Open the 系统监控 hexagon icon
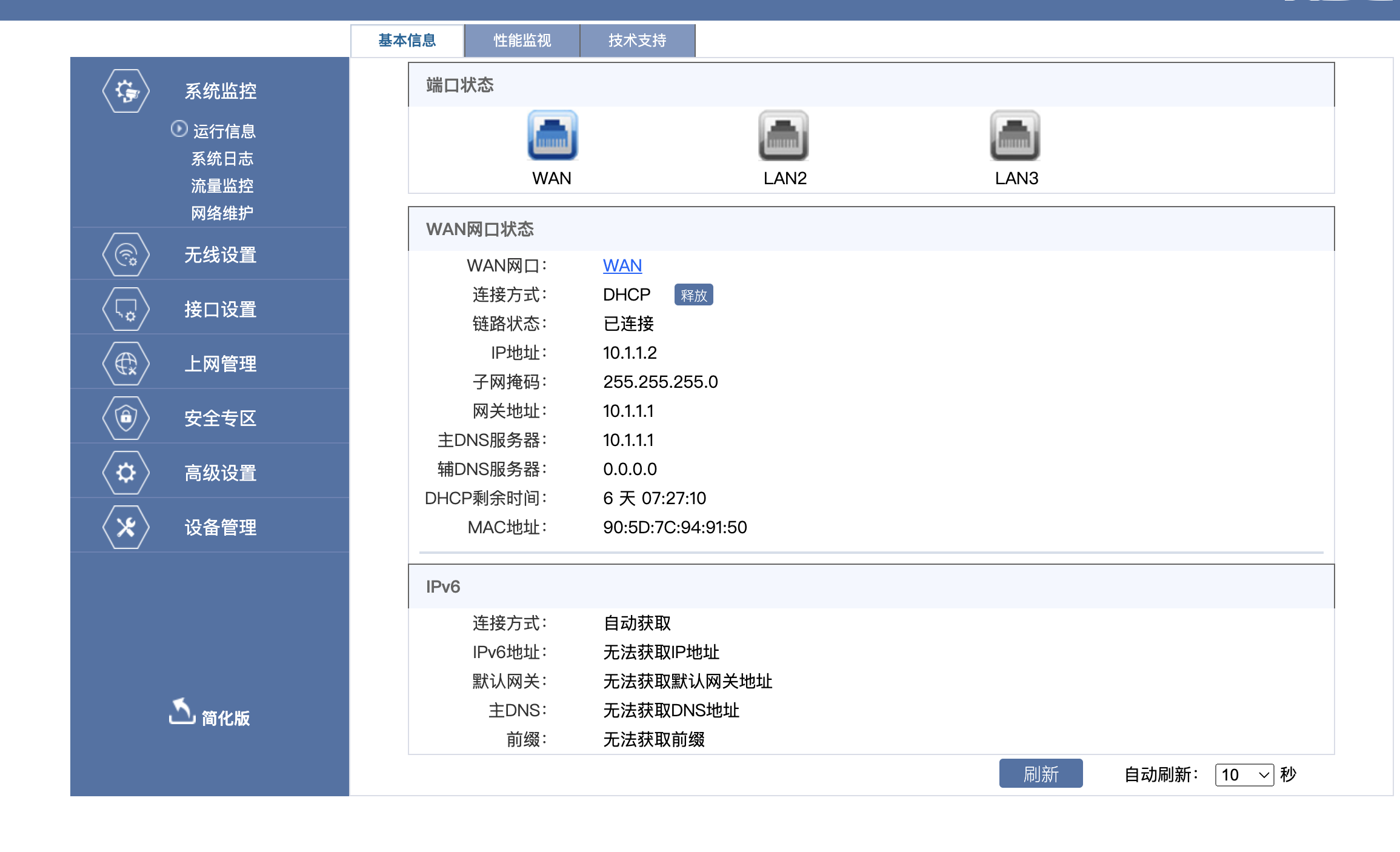Viewport: 1400px width, 852px height. [x=126, y=91]
